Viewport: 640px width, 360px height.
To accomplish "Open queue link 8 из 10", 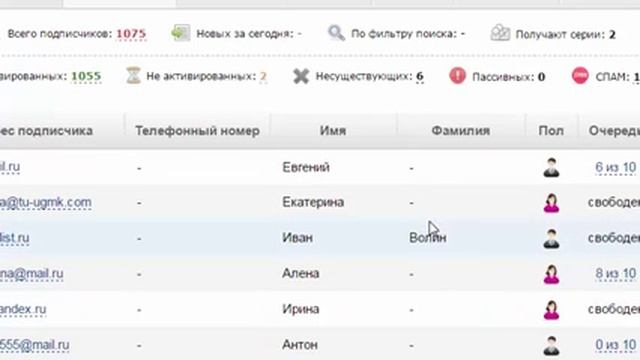I will tap(616, 273).
